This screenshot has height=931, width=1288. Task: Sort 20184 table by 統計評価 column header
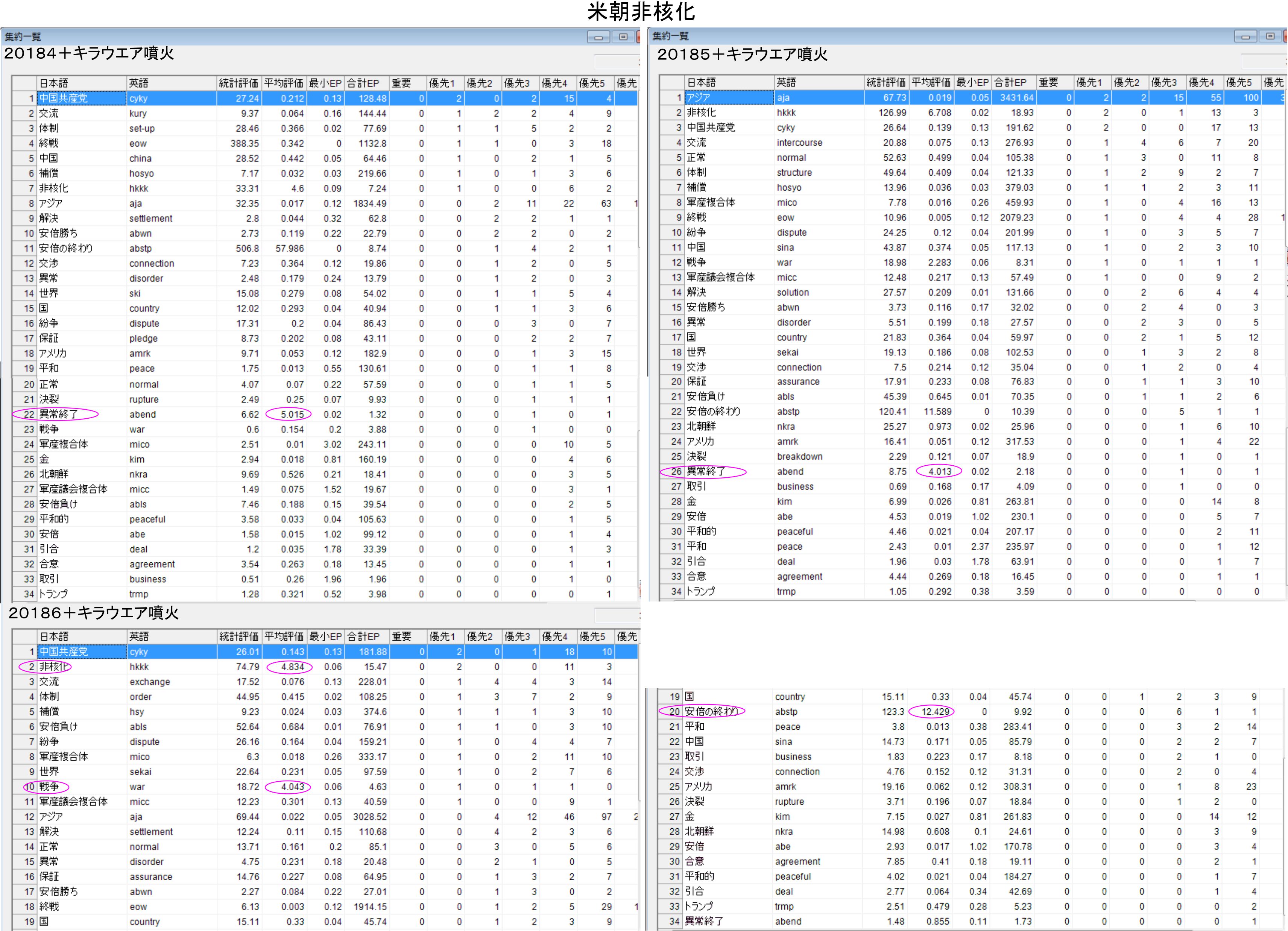(x=238, y=83)
